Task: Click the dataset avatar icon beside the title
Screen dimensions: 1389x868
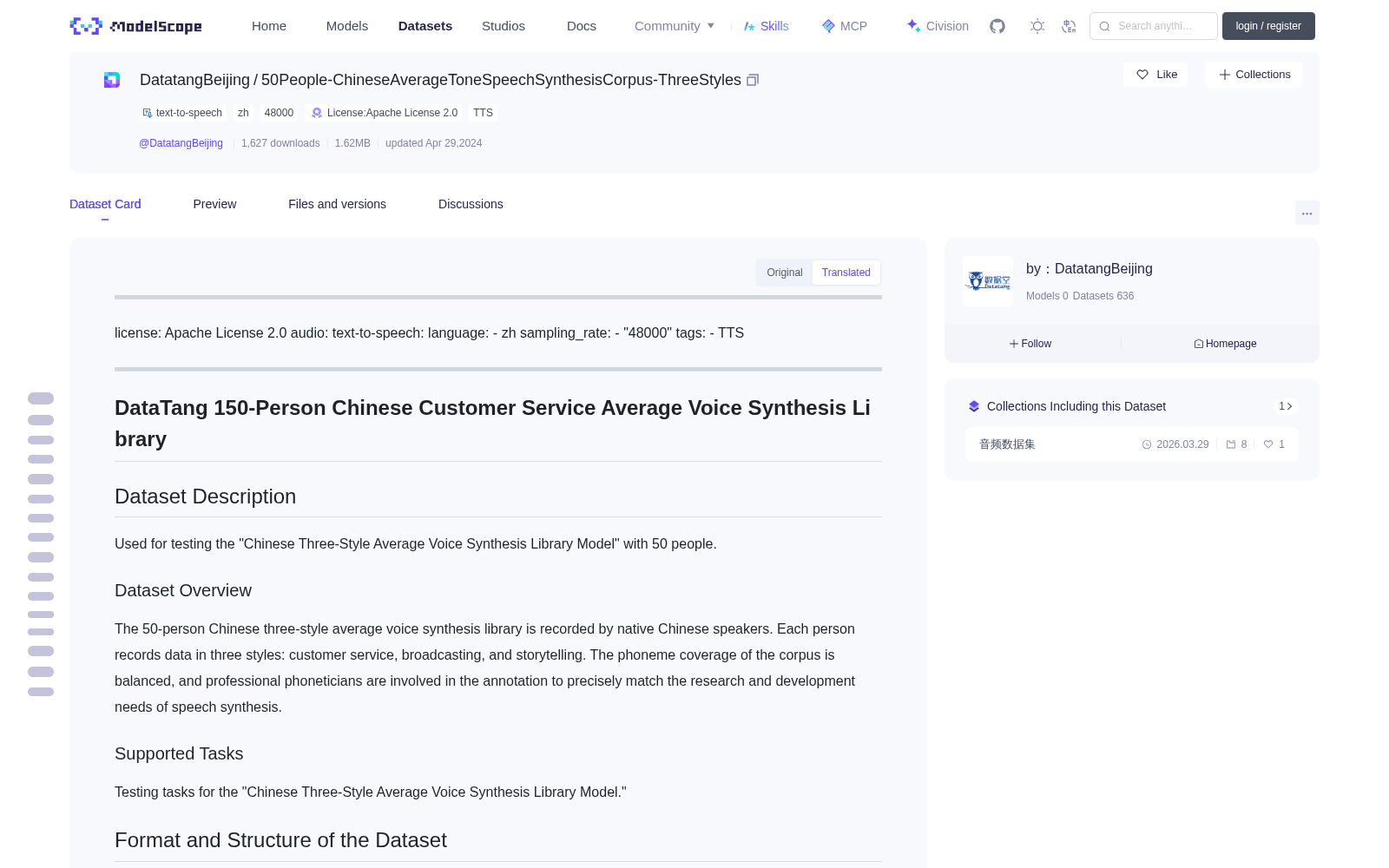Action: pos(112,80)
